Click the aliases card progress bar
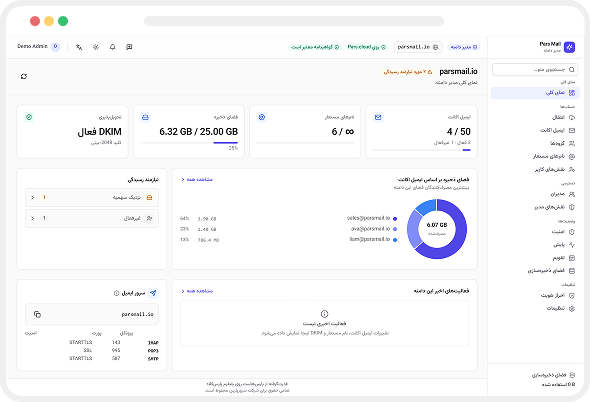 pyautogui.click(x=305, y=143)
